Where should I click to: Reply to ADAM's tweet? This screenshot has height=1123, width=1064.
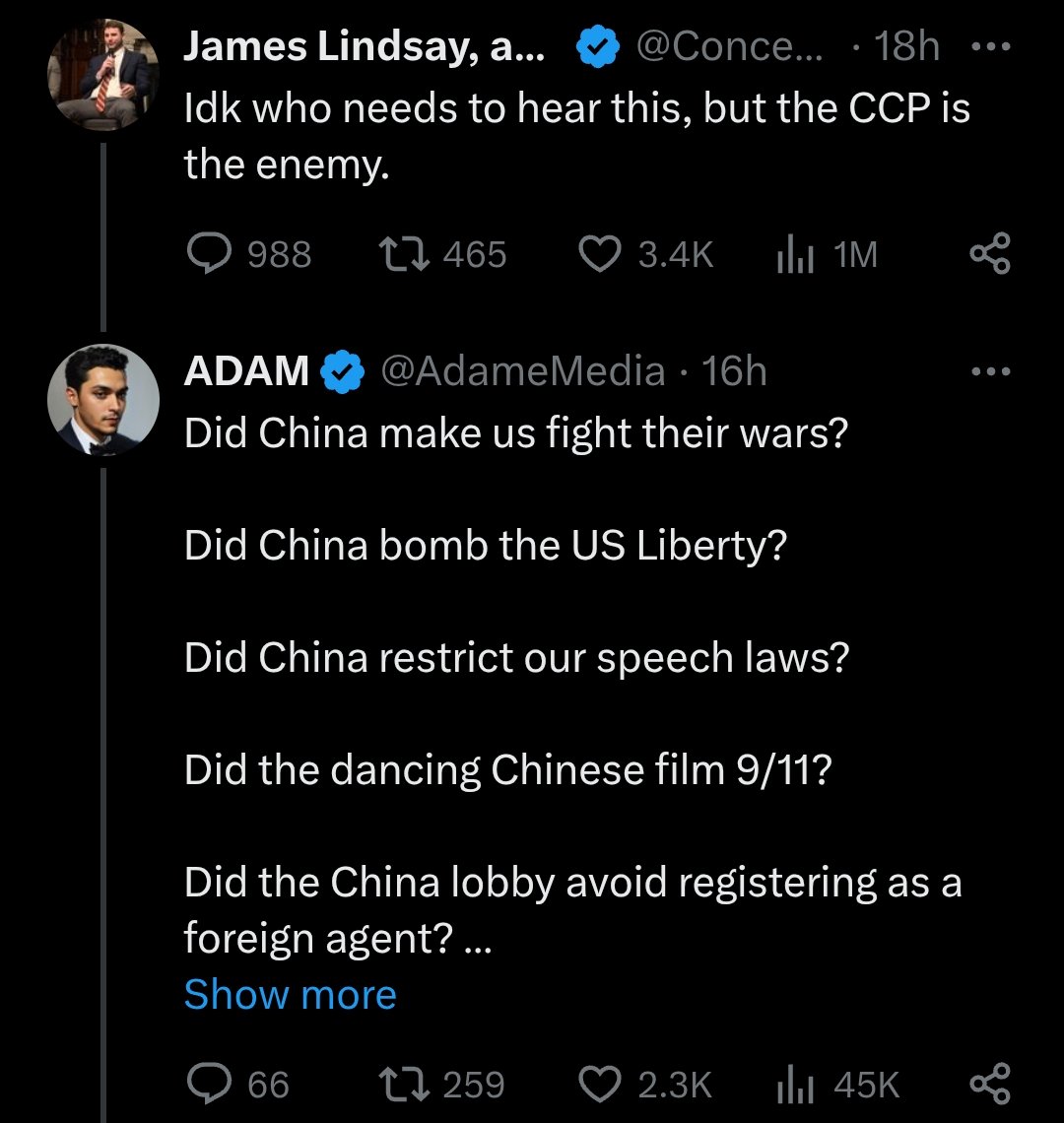pyautogui.click(x=209, y=1084)
